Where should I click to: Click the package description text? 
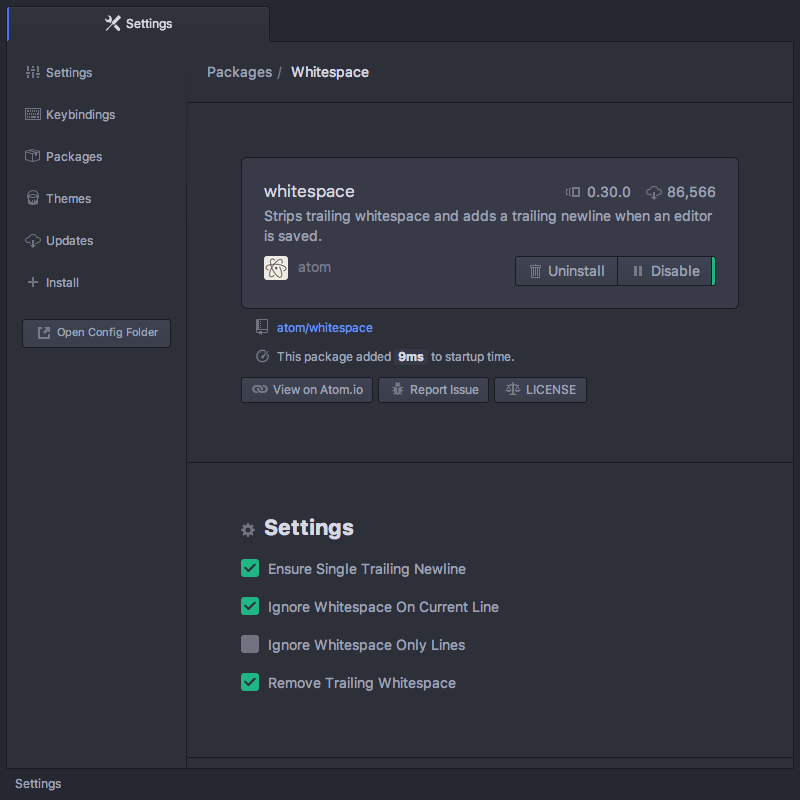click(488, 226)
